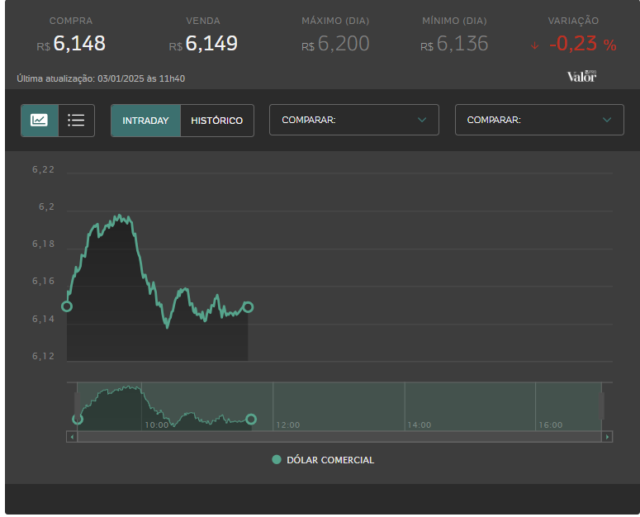Viewport: 640px width, 517px height.
Task: Click the chart's starting point marker
Action: pos(67,306)
